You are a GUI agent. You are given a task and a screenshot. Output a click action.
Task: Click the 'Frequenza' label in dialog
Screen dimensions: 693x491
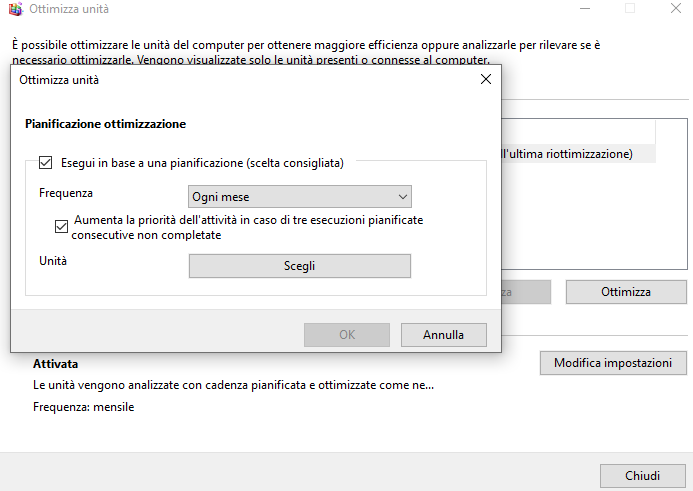coord(66,193)
